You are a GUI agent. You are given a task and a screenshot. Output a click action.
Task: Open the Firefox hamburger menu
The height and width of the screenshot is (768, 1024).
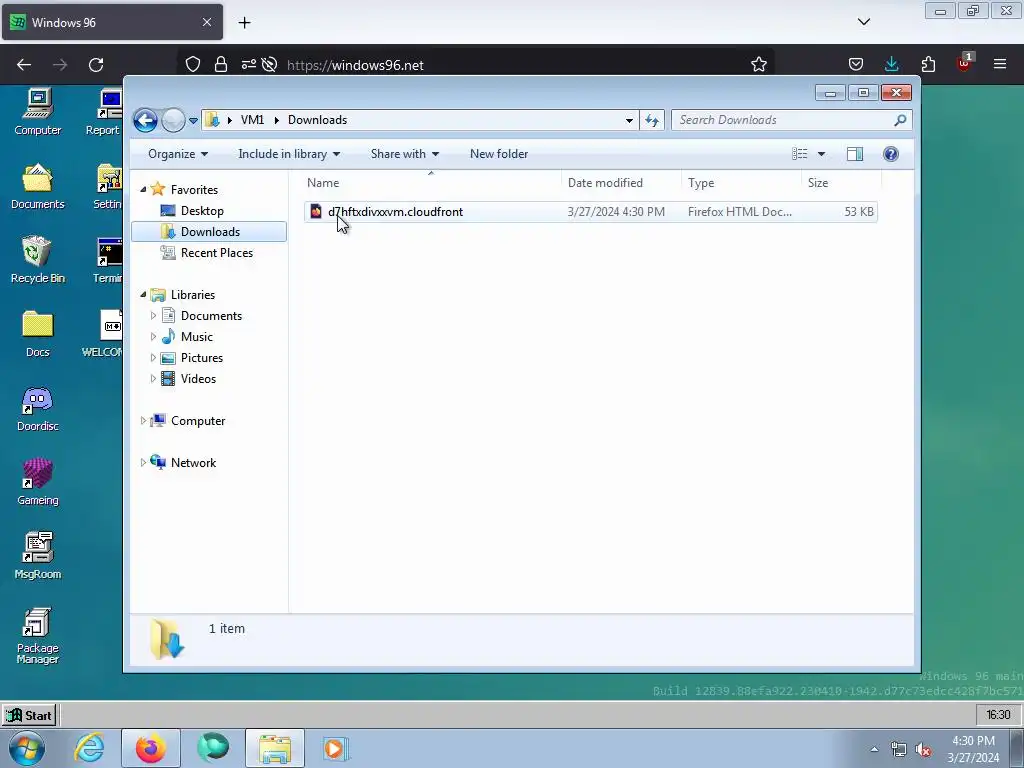1000,64
